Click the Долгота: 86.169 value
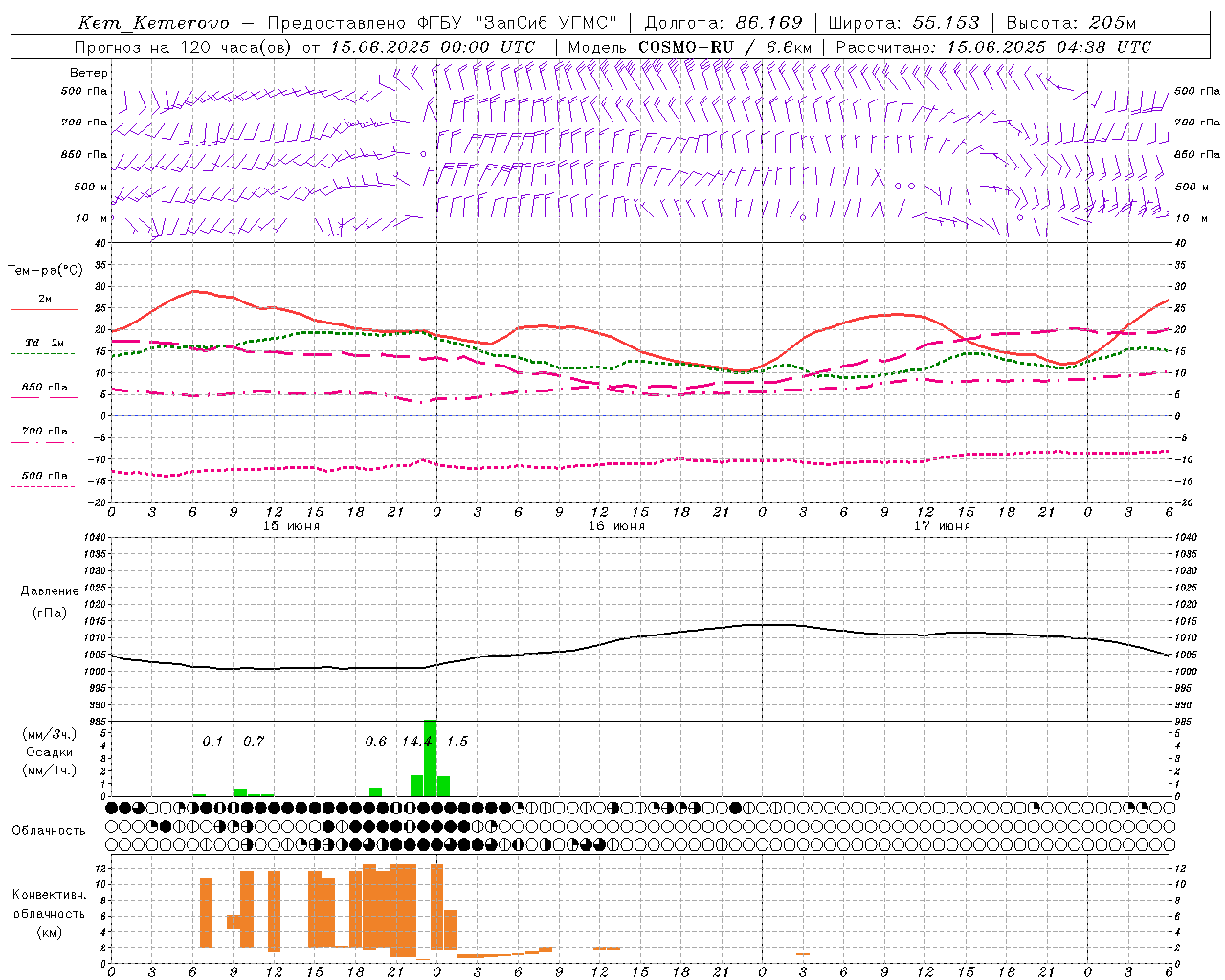1225x980 pixels. click(x=724, y=23)
